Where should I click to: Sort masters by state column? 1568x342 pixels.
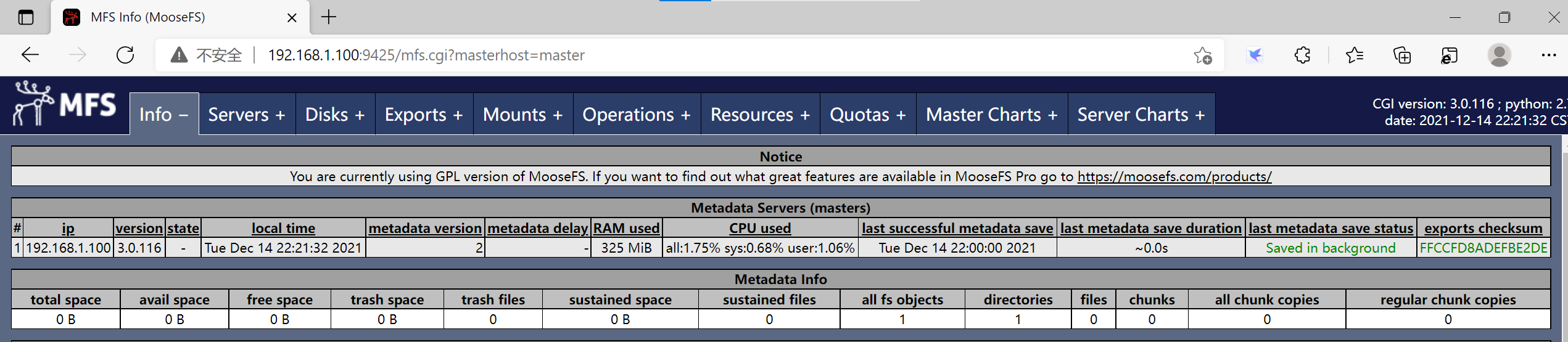[x=183, y=229]
